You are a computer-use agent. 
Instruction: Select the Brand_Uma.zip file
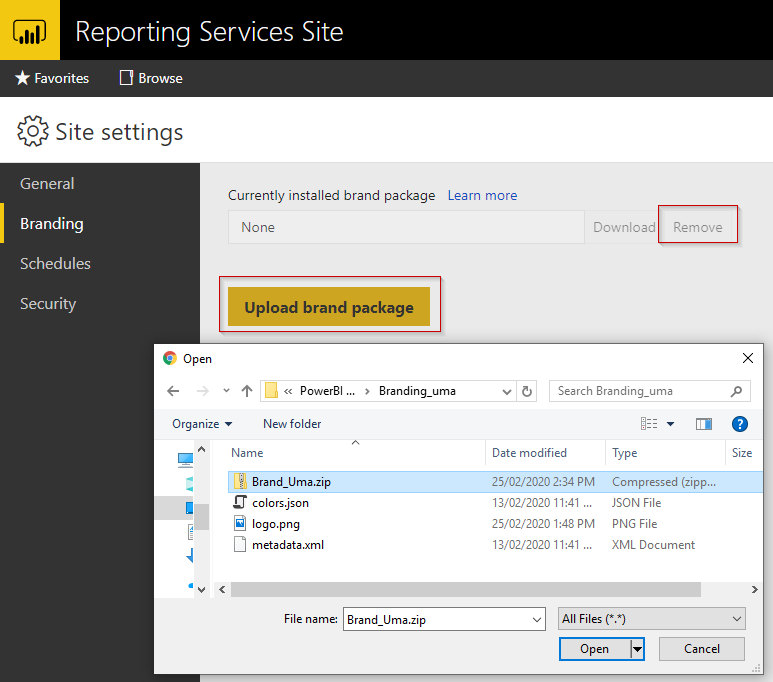495,482
